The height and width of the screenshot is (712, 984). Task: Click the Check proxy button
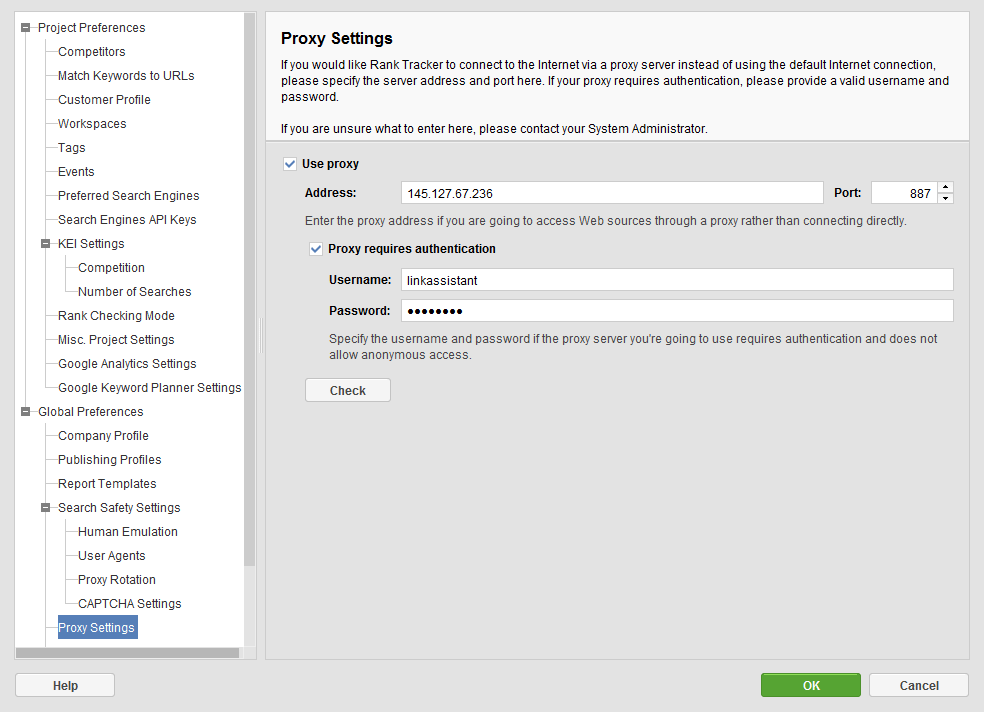pyautogui.click(x=348, y=390)
